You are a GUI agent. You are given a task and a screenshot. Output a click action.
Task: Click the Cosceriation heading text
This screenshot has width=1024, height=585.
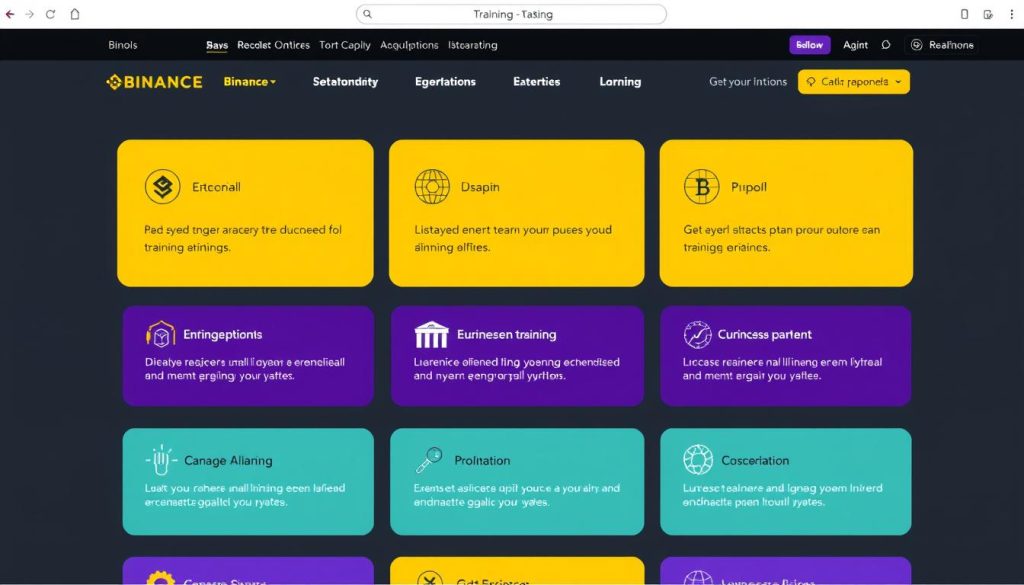tap(755, 460)
